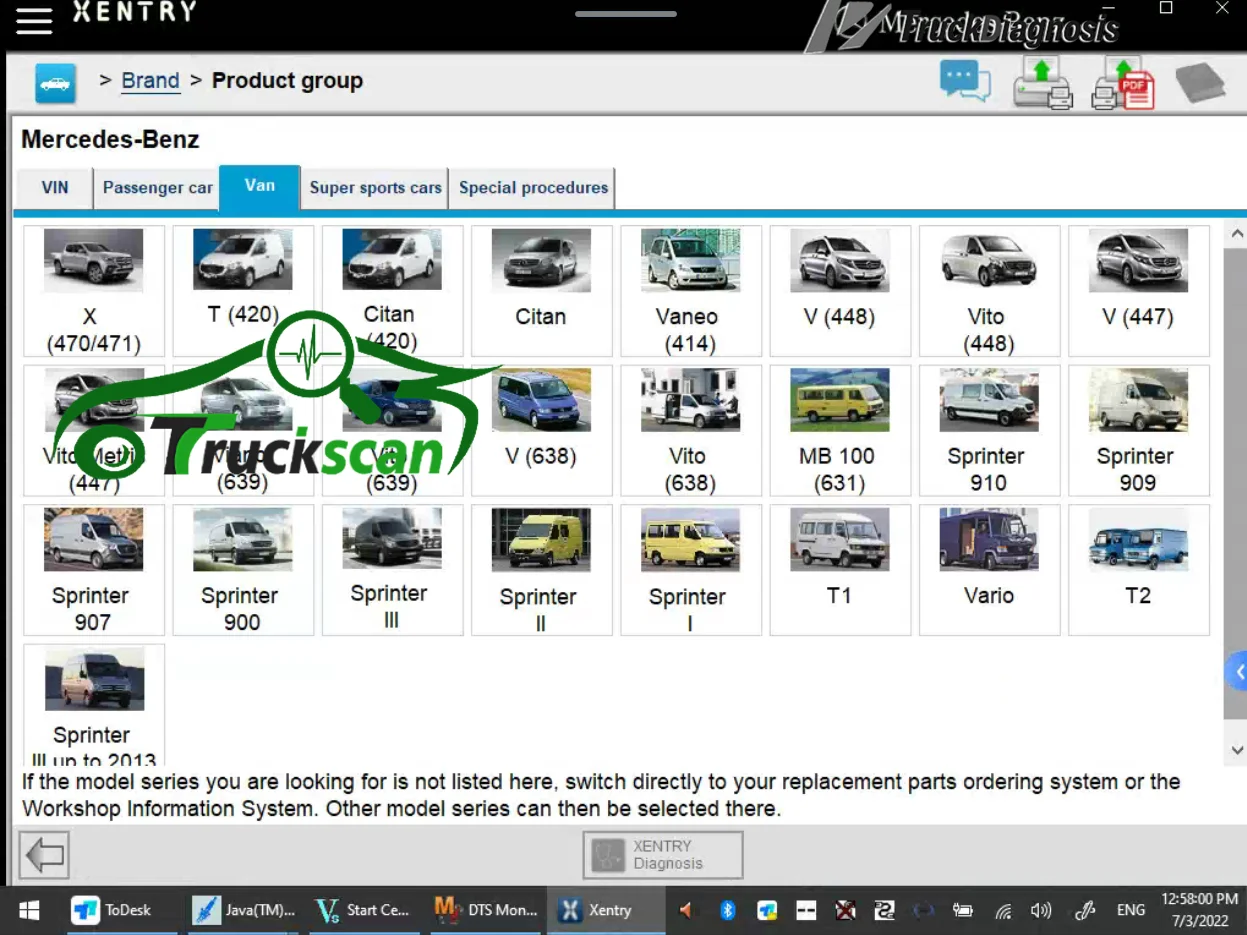1247x935 pixels.
Task: Select the Van tab
Action: pyautogui.click(x=260, y=187)
